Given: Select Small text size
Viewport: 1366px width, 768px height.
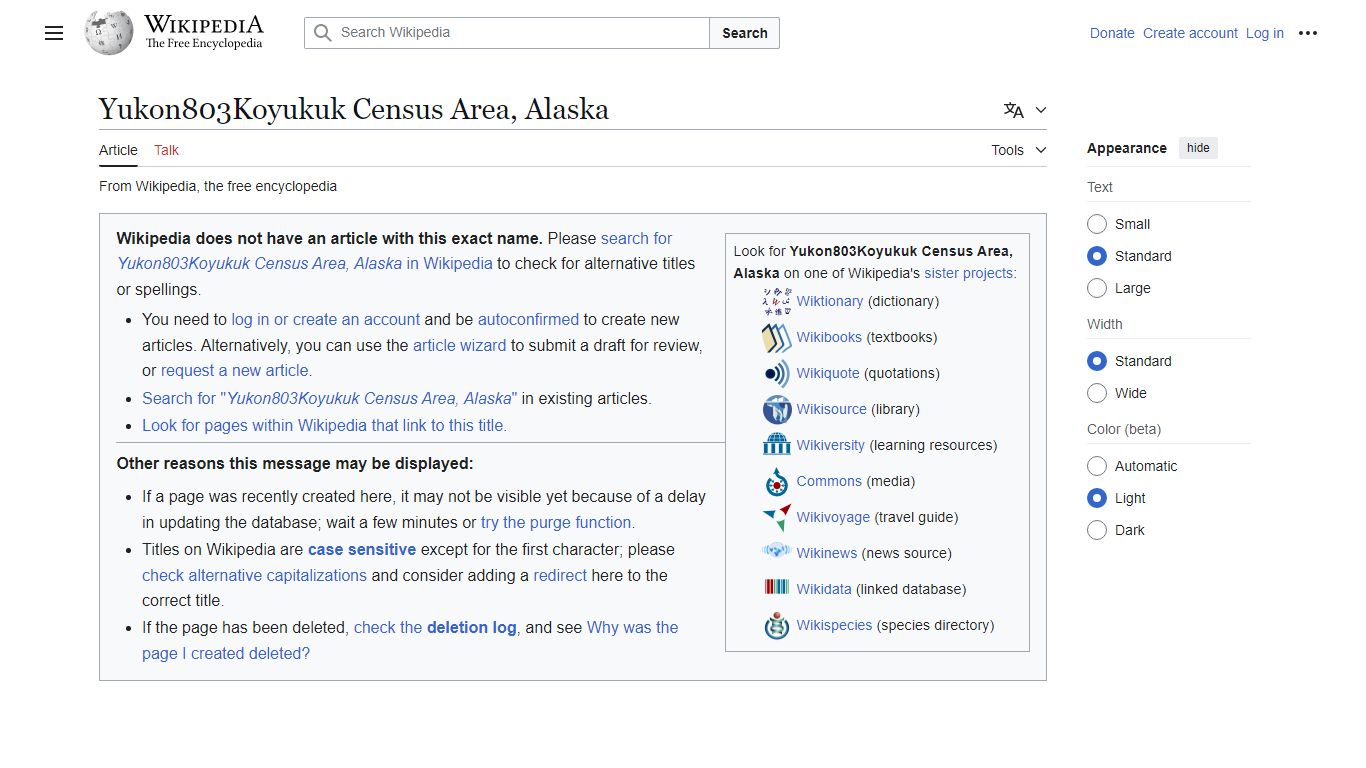Looking at the screenshot, I should click(x=1097, y=224).
